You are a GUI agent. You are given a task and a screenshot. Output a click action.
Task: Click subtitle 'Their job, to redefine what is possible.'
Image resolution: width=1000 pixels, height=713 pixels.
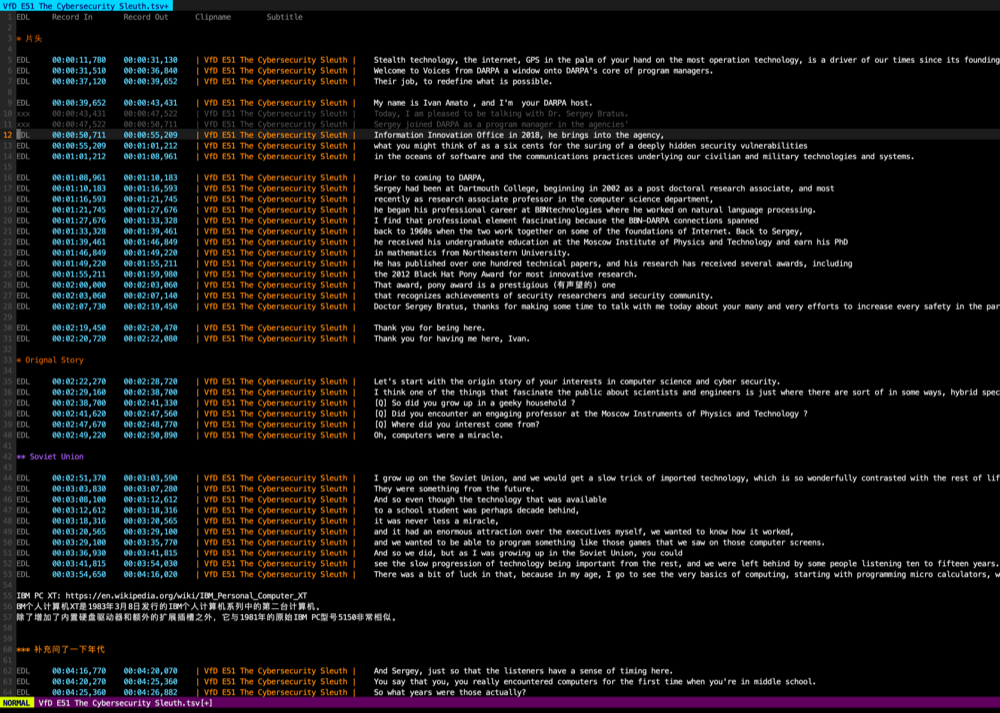[x=463, y=82]
